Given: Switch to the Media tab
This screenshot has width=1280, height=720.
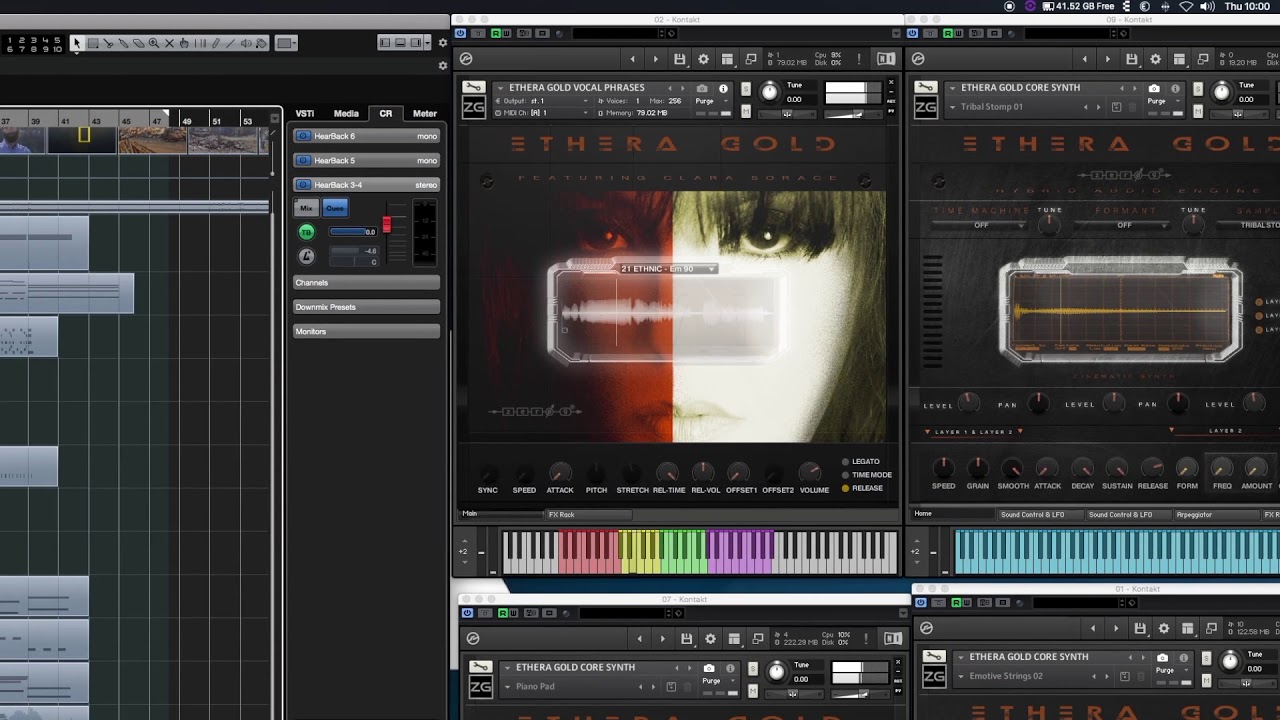Looking at the screenshot, I should (x=346, y=113).
